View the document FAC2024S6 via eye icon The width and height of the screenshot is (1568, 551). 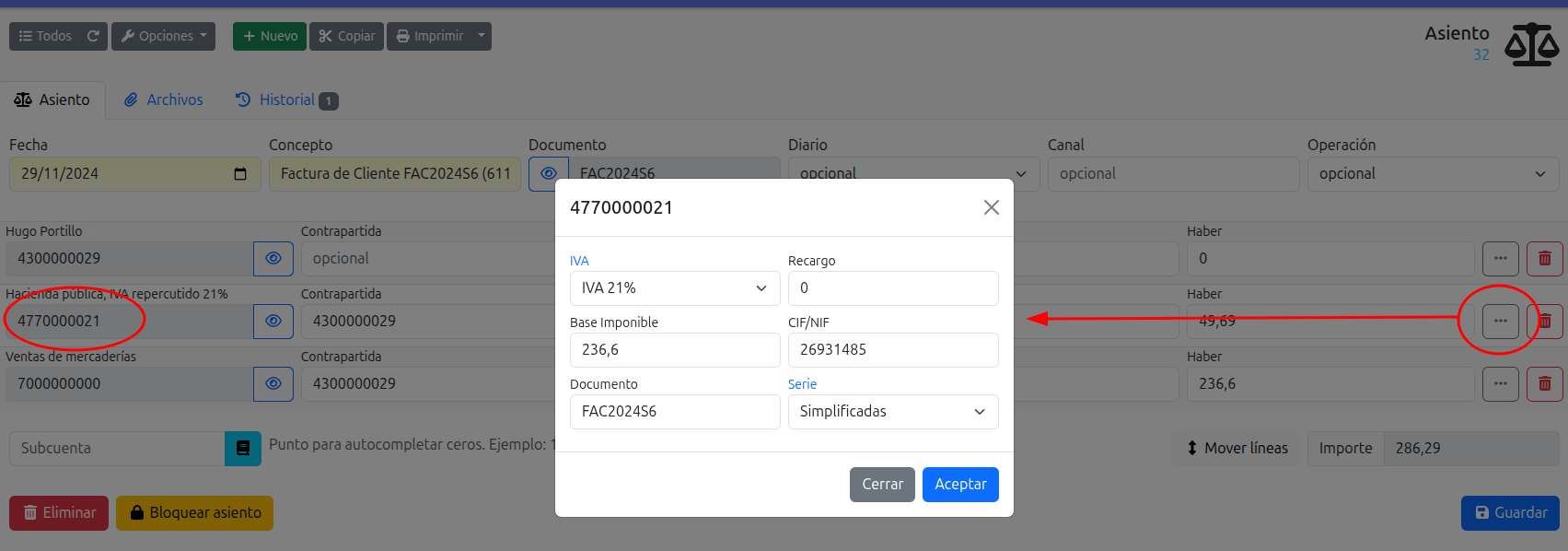pos(549,173)
